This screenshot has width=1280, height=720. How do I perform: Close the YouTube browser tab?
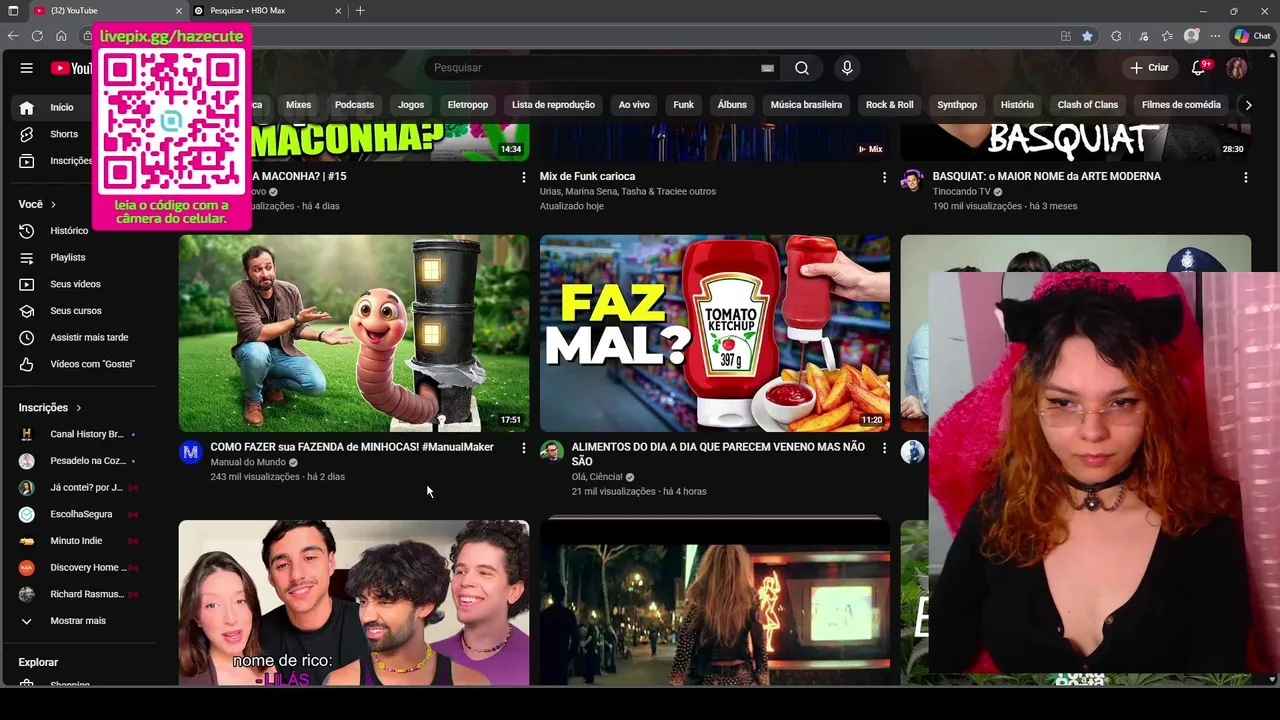pyautogui.click(x=179, y=11)
